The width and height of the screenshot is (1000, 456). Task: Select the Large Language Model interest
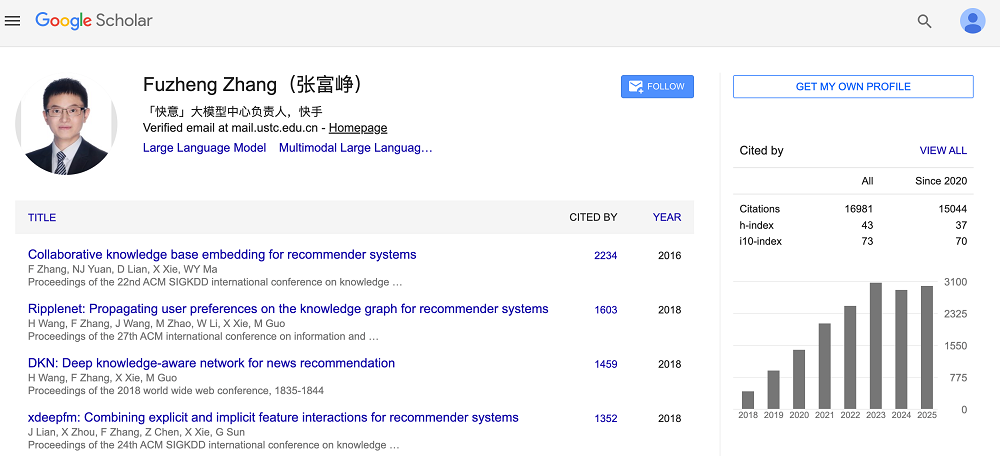point(204,148)
